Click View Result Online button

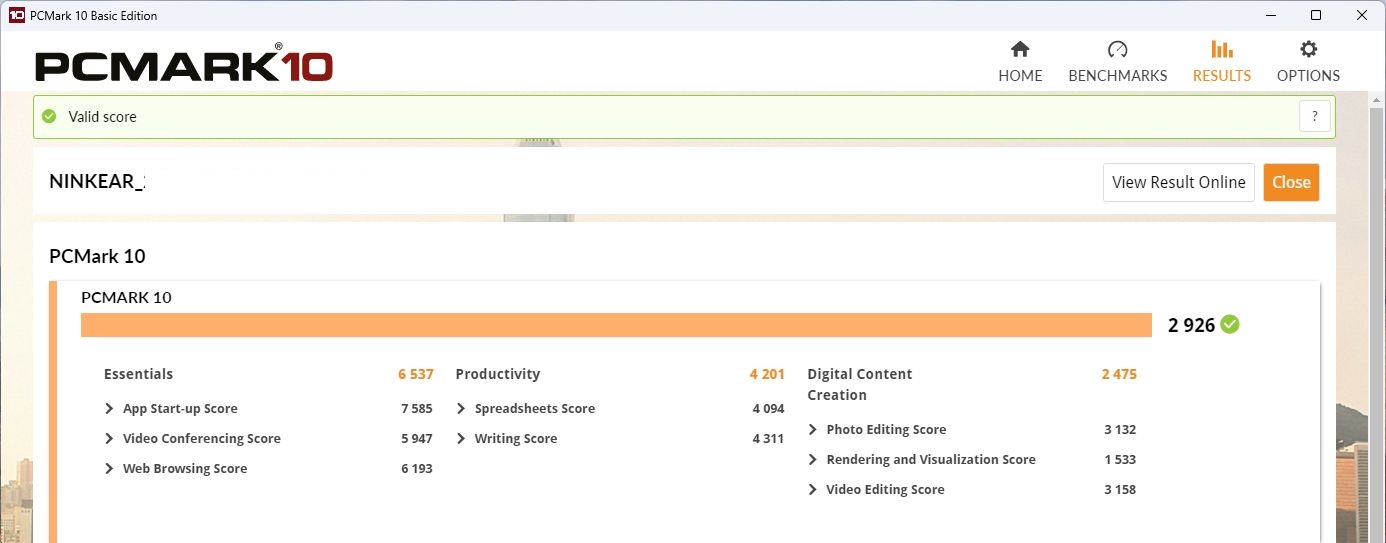pyautogui.click(x=1178, y=182)
